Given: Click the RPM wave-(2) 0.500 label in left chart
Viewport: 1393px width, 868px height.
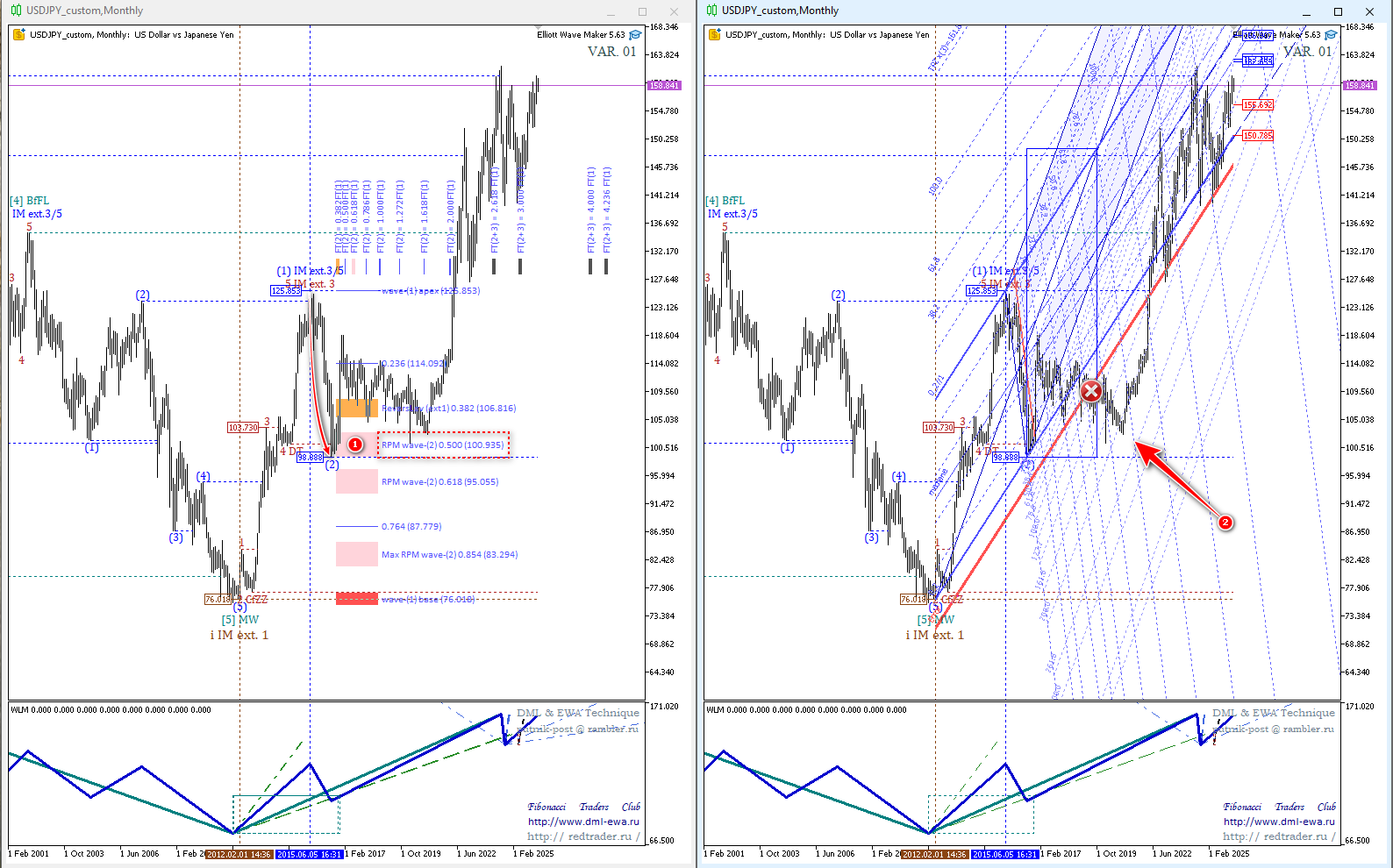Looking at the screenshot, I should click(x=443, y=445).
